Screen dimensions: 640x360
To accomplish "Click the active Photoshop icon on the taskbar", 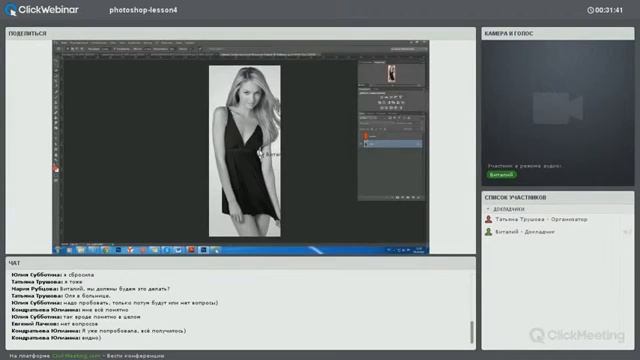I will click(203, 250).
